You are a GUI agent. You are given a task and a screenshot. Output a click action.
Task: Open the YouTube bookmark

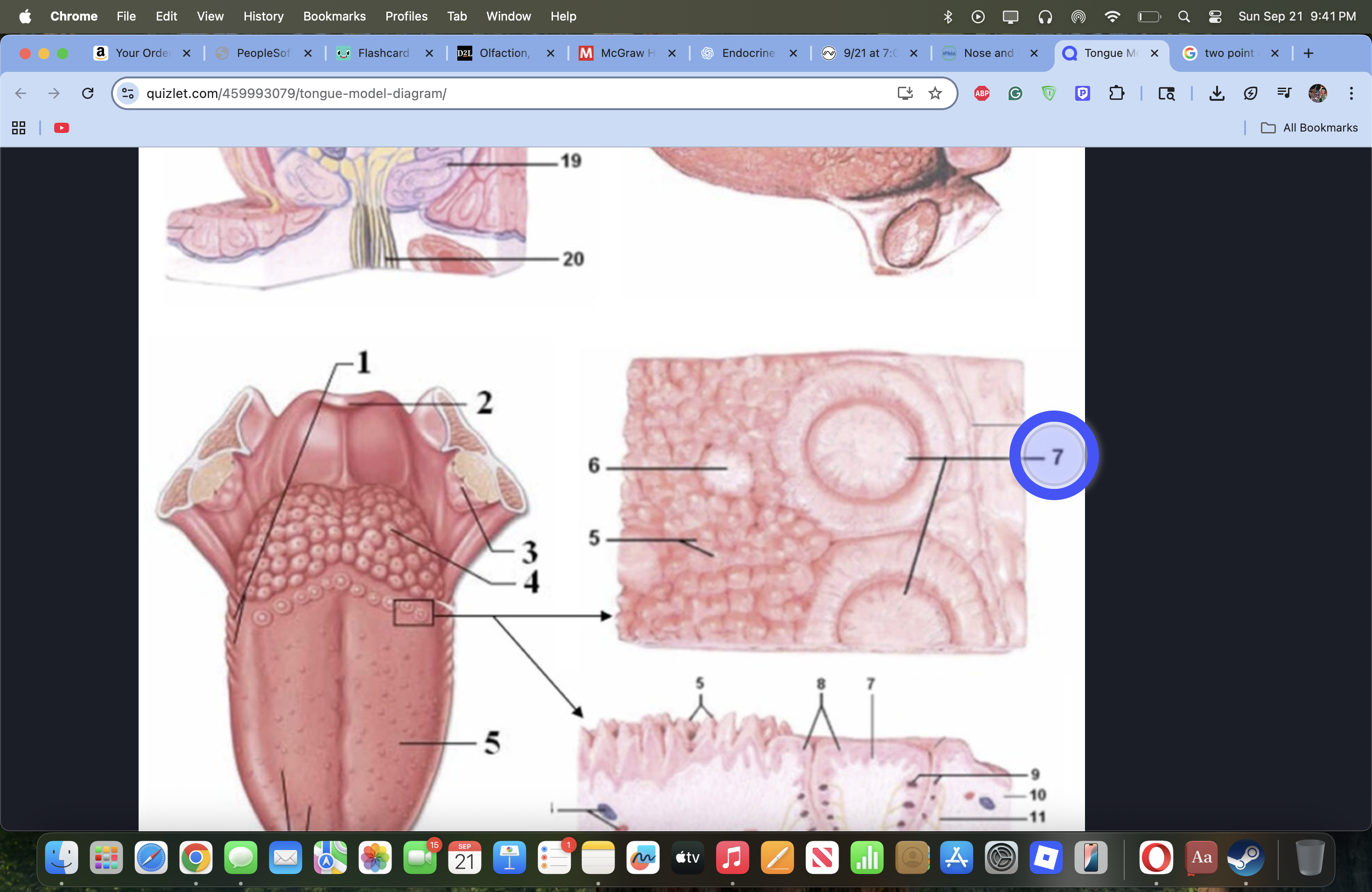click(x=62, y=128)
